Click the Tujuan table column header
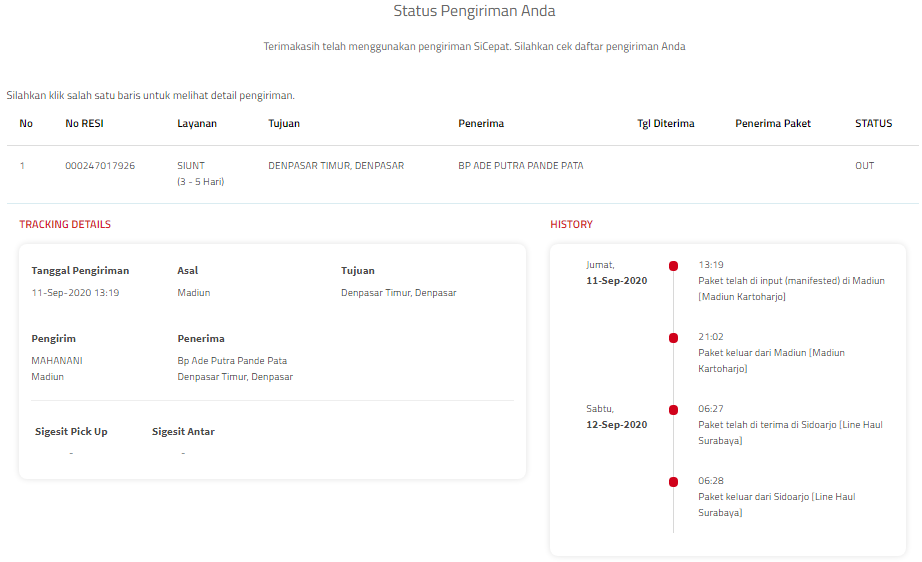The height and width of the screenshot is (562, 922). [x=284, y=123]
